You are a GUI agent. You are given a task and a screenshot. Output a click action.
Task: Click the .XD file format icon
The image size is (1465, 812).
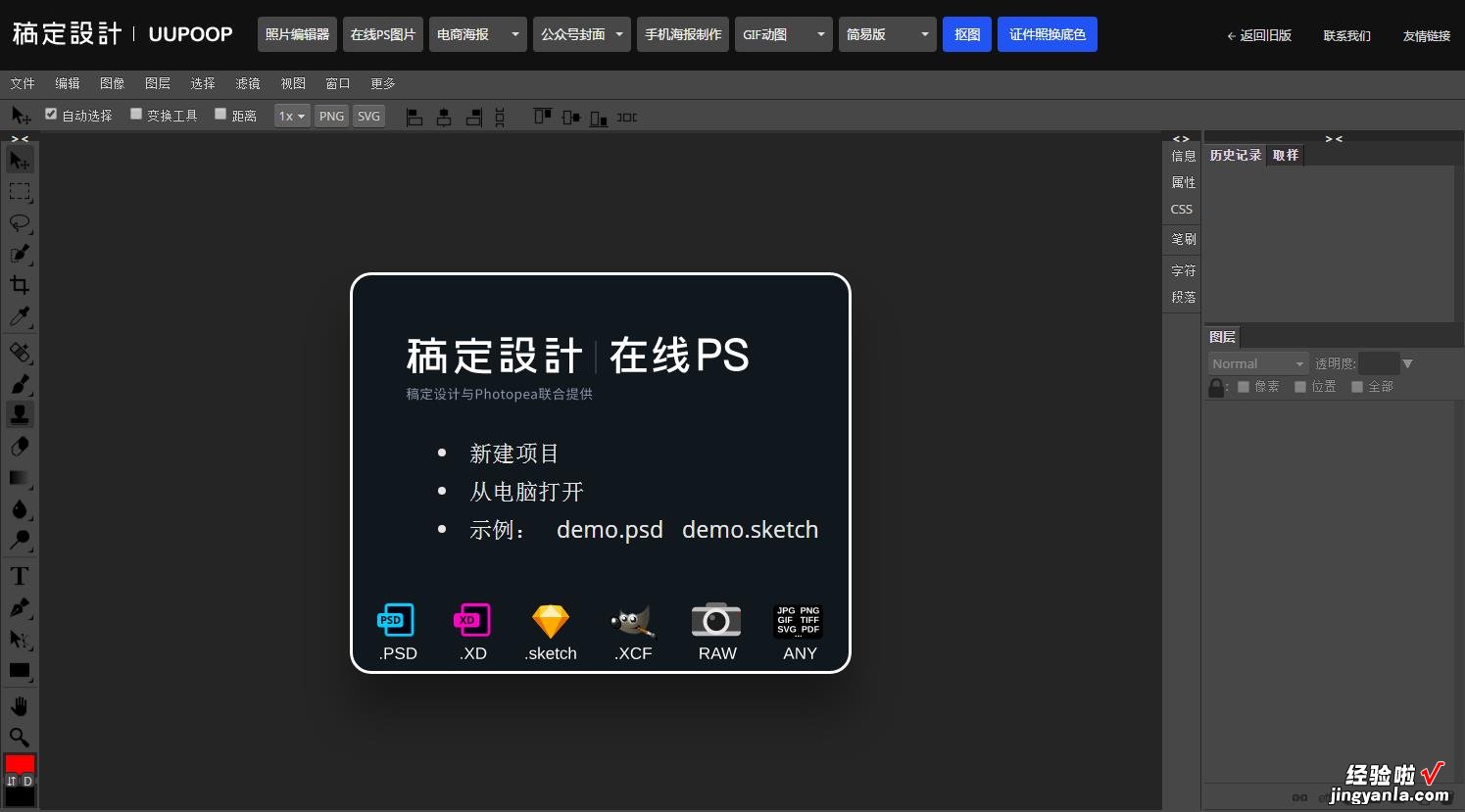pyautogui.click(x=472, y=620)
